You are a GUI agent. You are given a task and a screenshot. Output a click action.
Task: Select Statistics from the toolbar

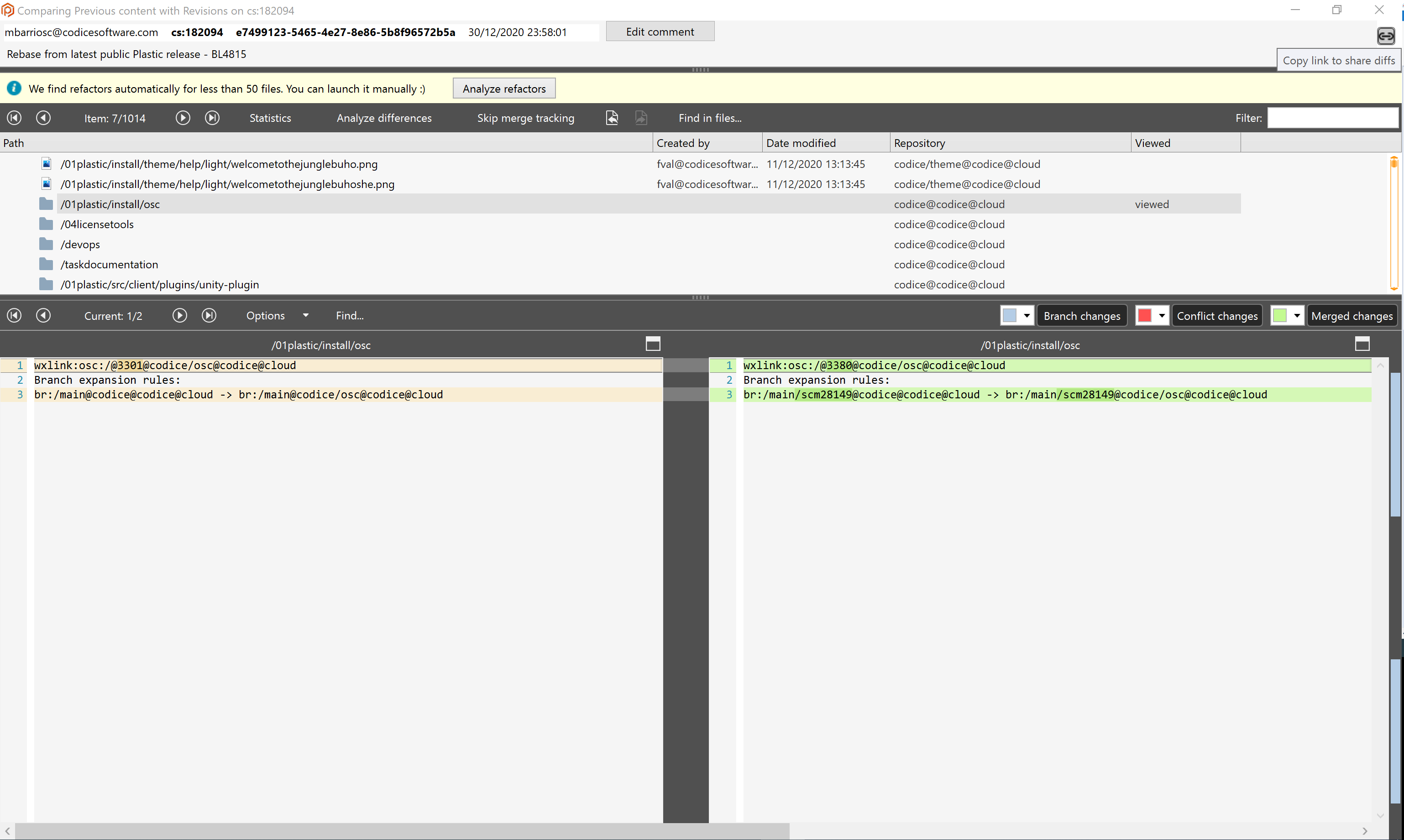(x=270, y=118)
